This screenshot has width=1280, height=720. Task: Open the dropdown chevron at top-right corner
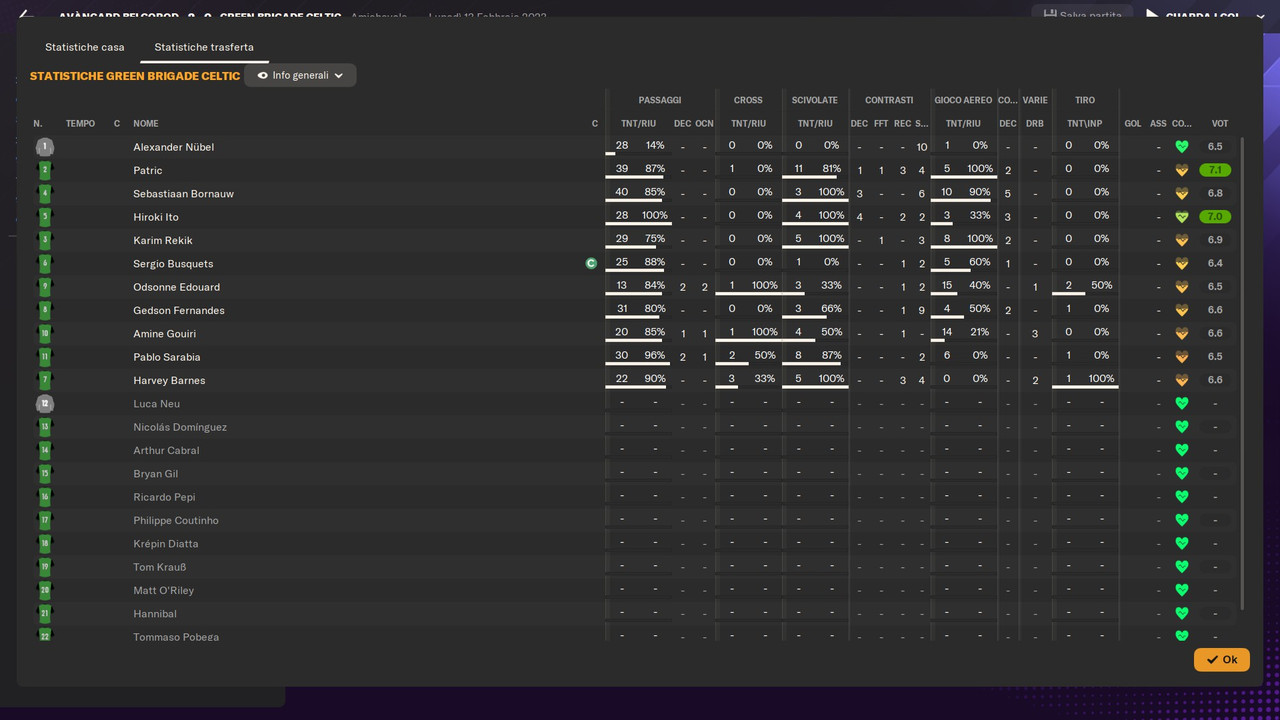coord(1260,16)
